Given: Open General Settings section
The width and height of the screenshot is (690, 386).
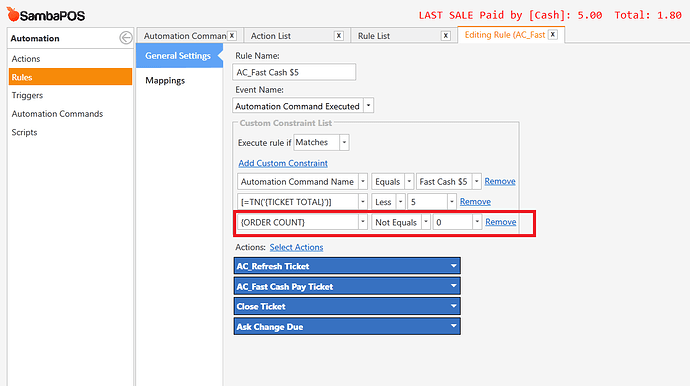Looking at the screenshot, I should 180,55.
